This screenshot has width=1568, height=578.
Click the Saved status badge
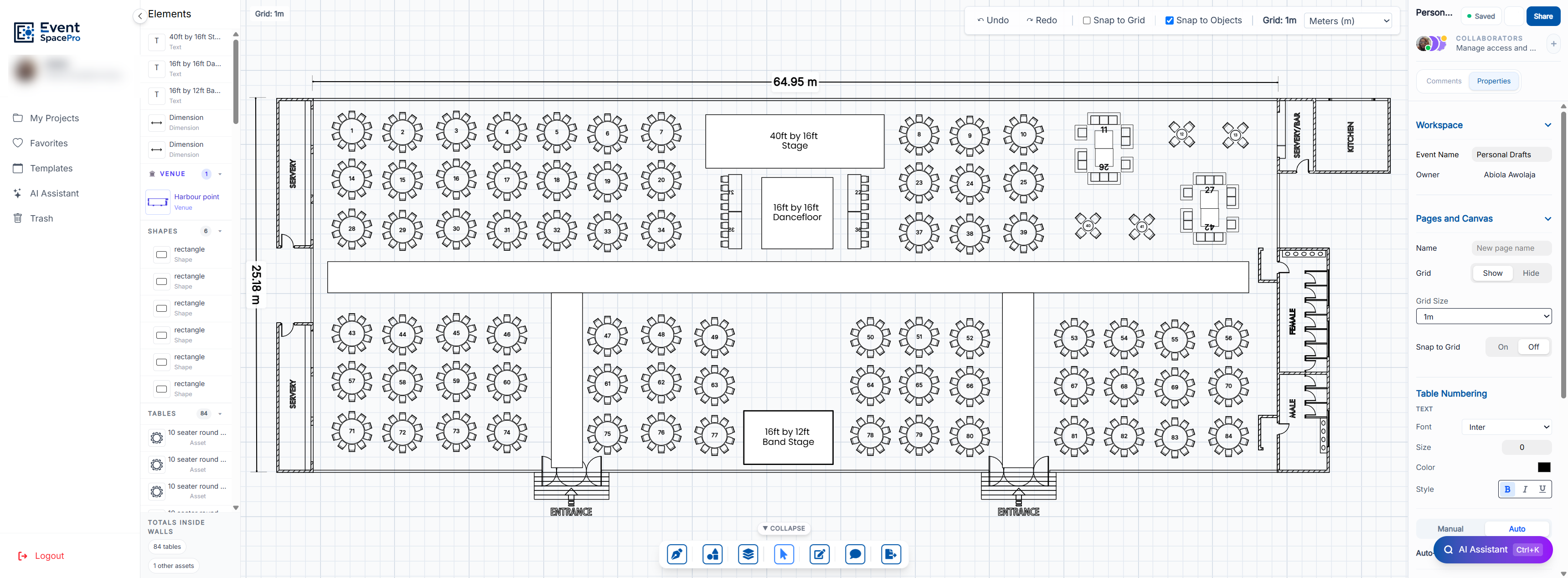(1480, 16)
